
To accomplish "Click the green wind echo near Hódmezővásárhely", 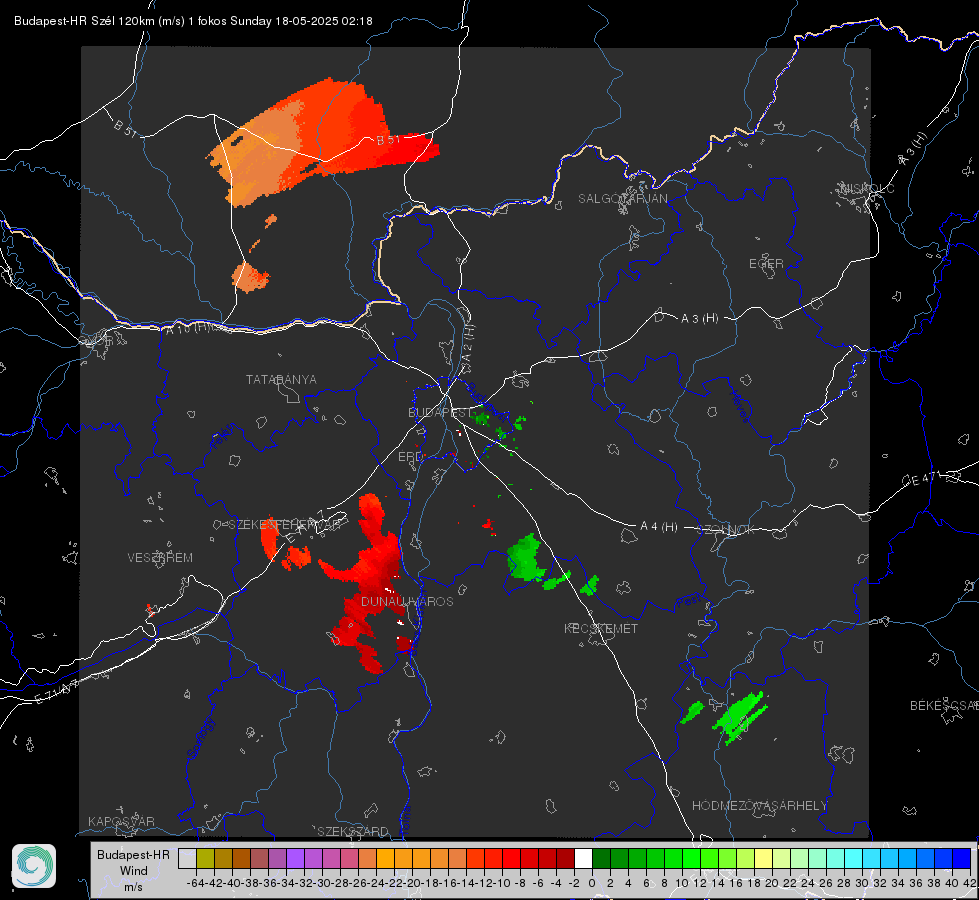I will tap(741, 716).
